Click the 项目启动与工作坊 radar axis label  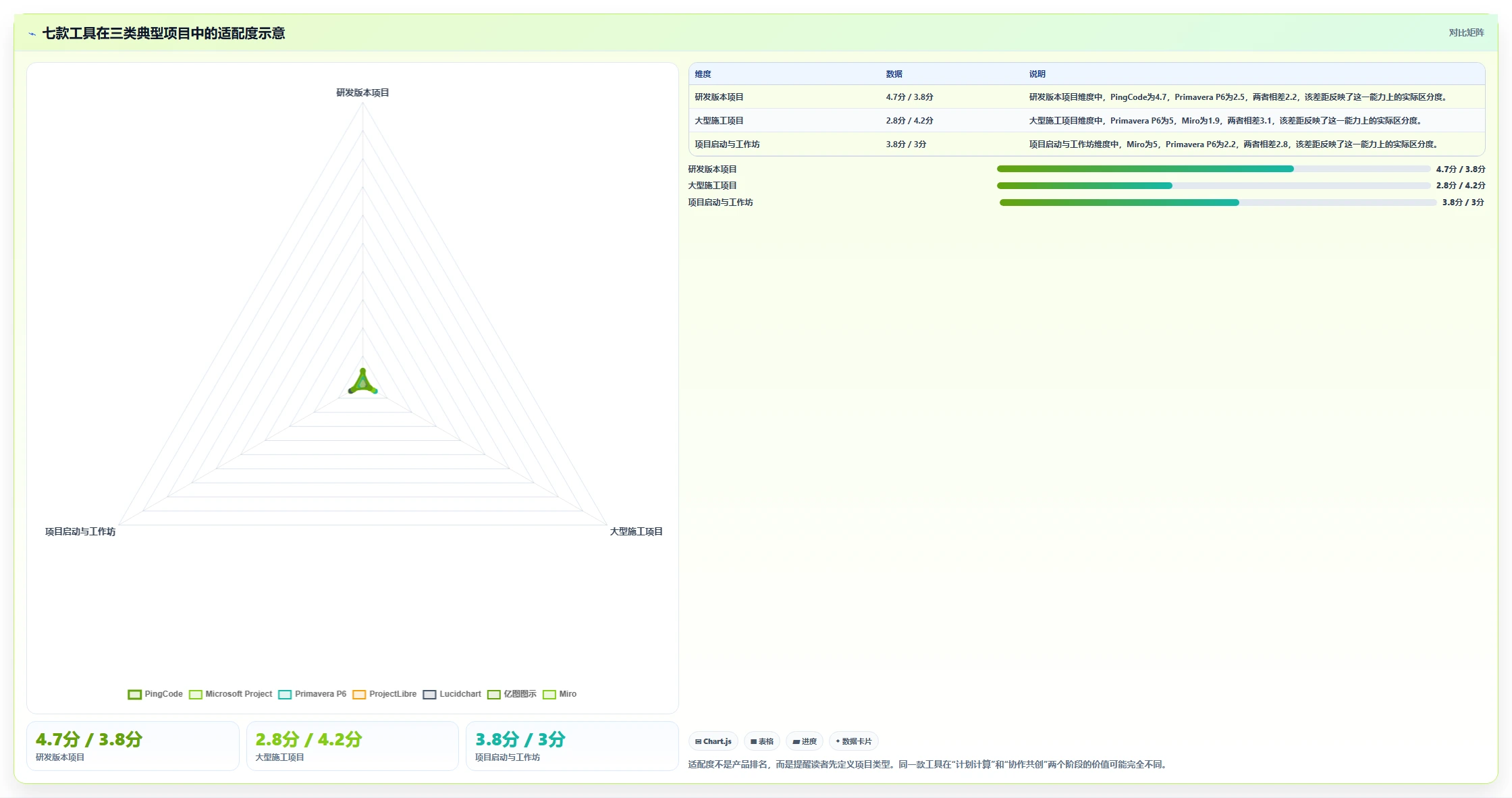point(80,532)
